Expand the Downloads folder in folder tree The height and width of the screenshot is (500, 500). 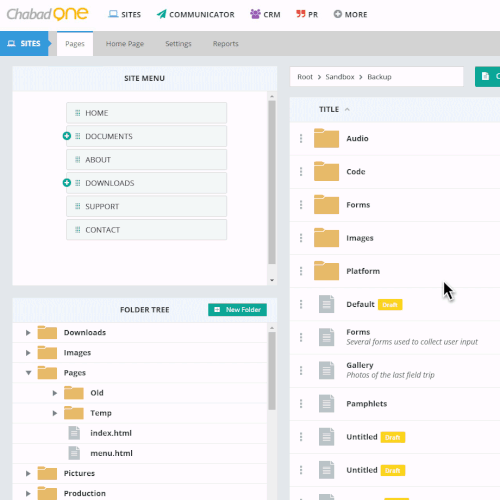point(28,333)
